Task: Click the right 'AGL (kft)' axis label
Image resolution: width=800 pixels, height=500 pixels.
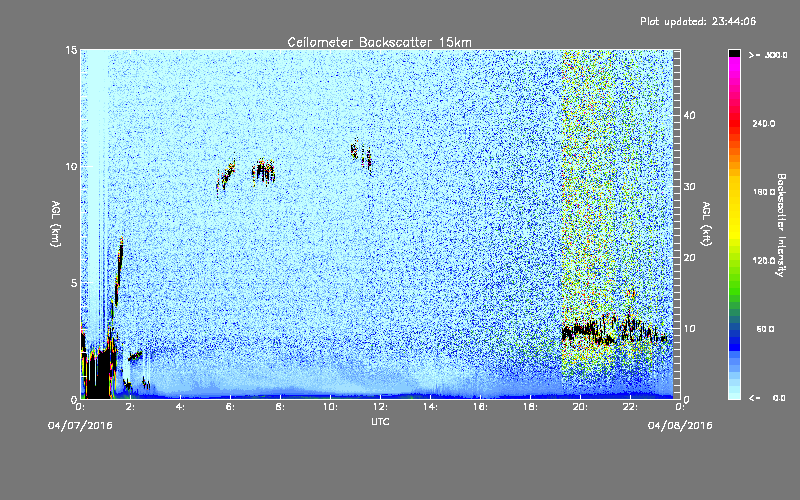Action: click(706, 223)
